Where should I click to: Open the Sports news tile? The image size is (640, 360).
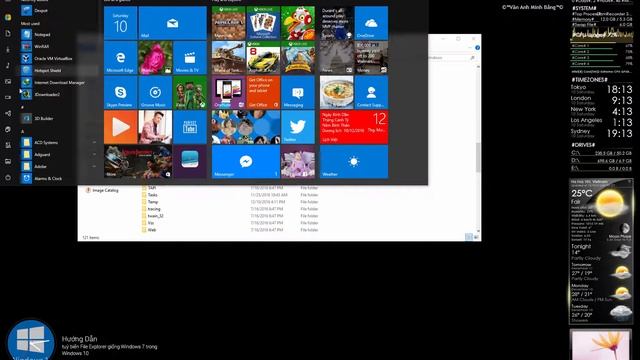(x=336, y=23)
